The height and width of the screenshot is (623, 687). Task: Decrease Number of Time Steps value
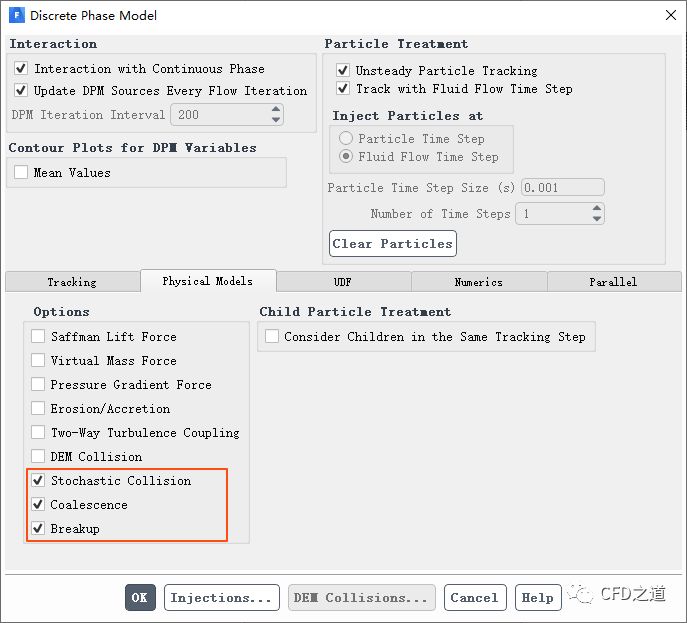click(597, 219)
